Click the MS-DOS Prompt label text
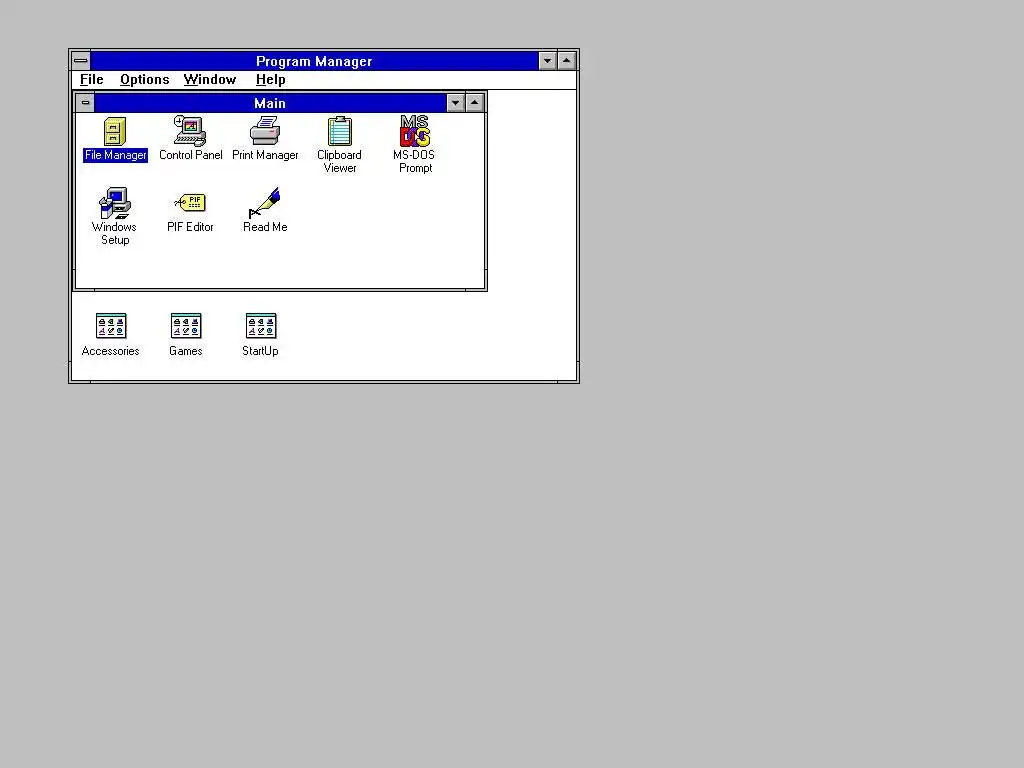The width and height of the screenshot is (1024, 768). click(x=414, y=161)
